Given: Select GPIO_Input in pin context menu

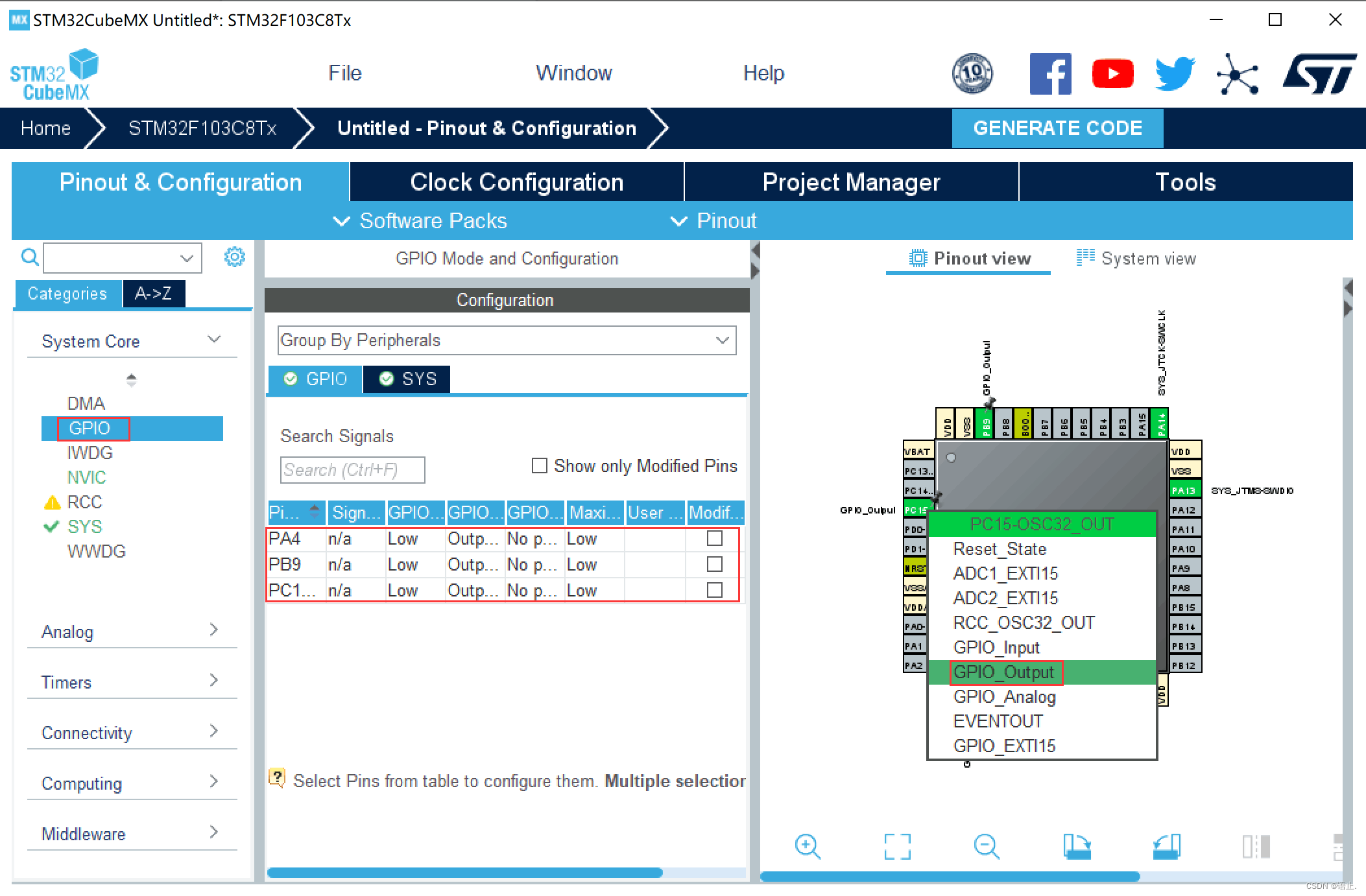Looking at the screenshot, I should (1042, 648).
